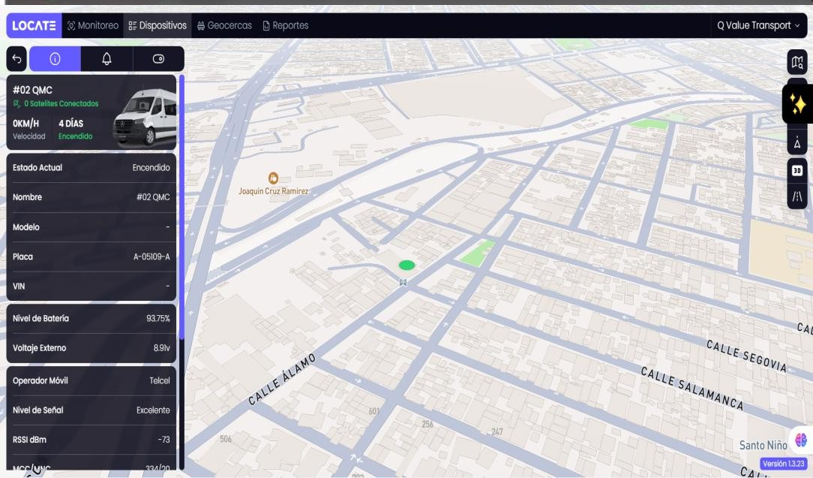Screen dimensions: 813x478
Task: Open the device info tab icon
Action: pyautogui.click(x=55, y=59)
